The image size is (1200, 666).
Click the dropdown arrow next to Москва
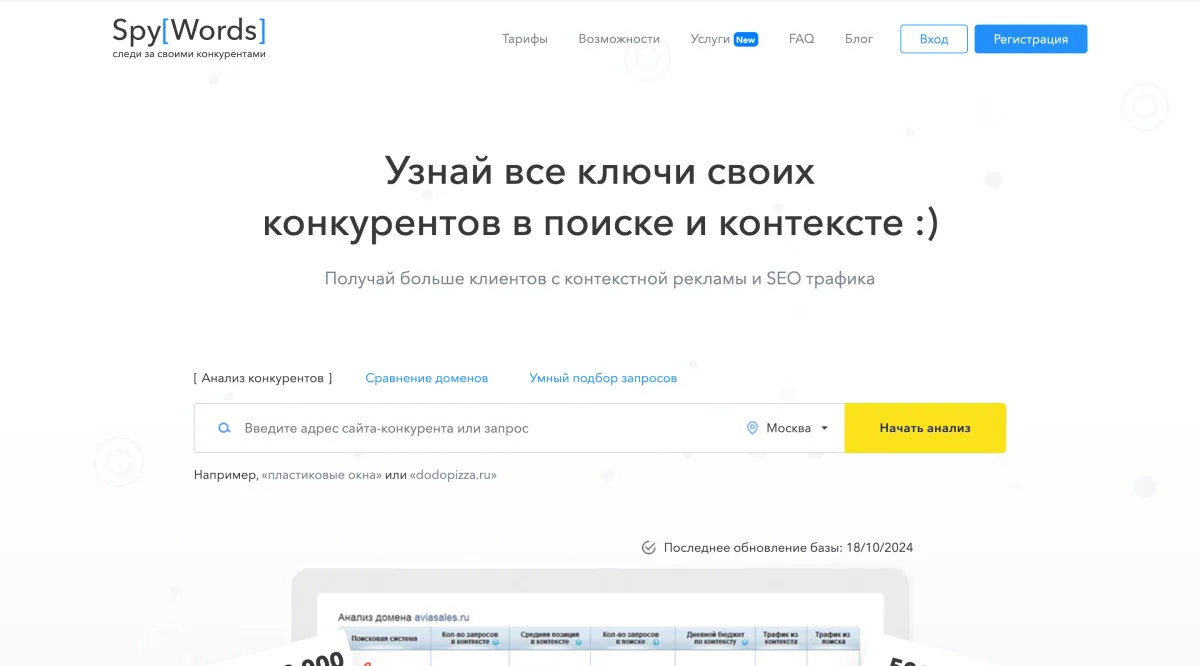coord(825,428)
